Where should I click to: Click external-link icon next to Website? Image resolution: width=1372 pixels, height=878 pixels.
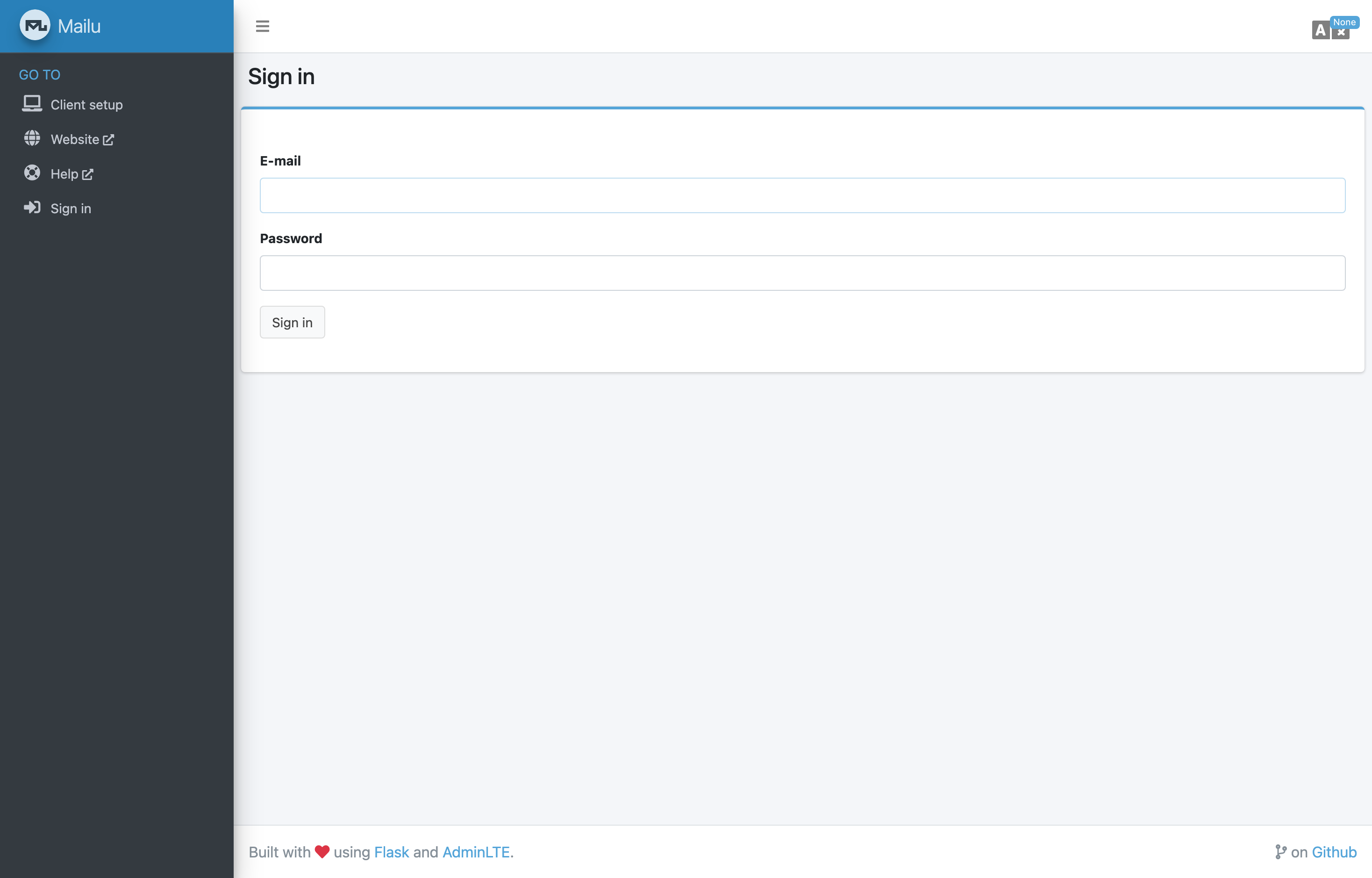tap(108, 140)
